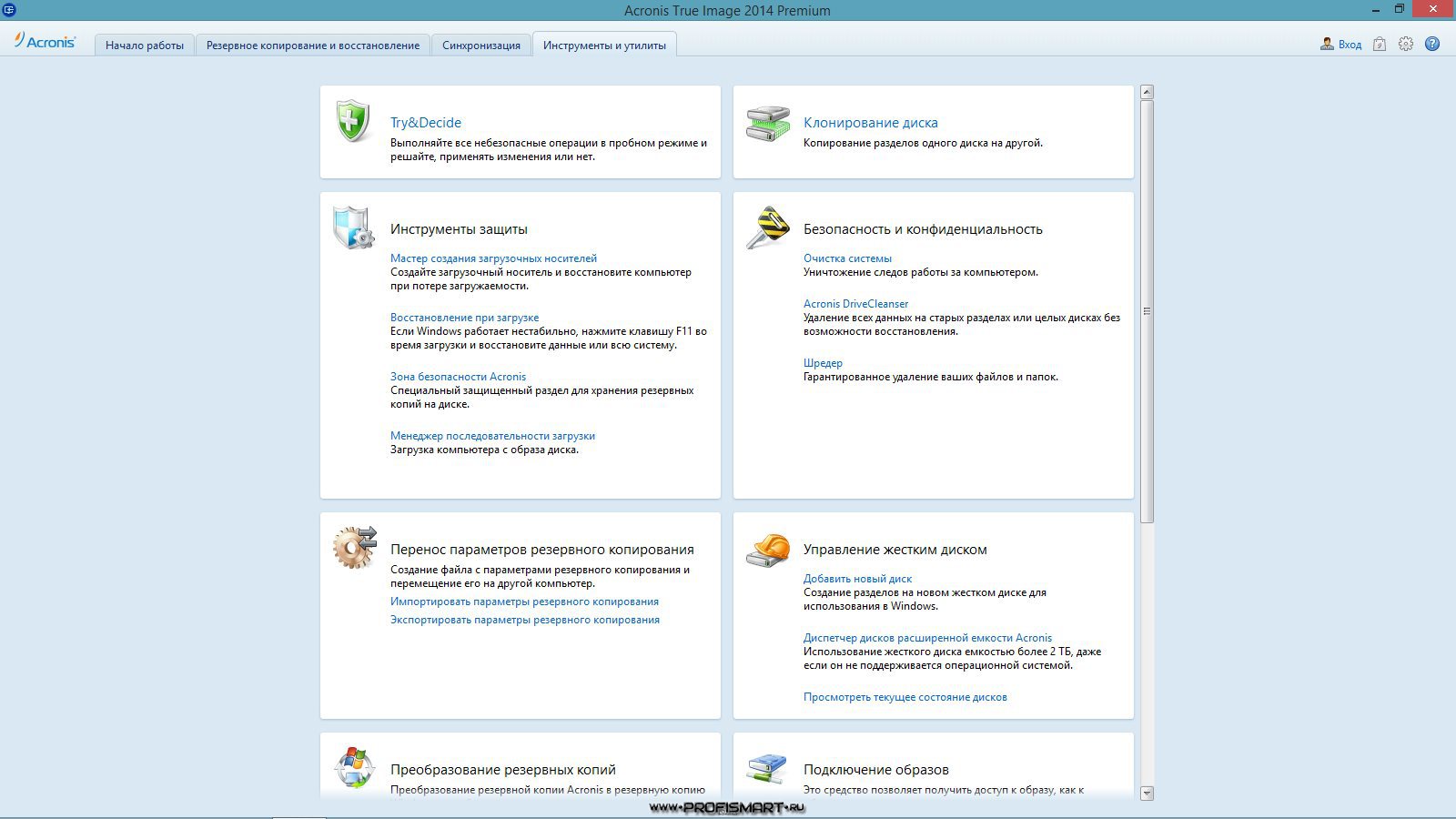This screenshot has width=1456, height=819.
Task: Click the scrollbar up arrow
Action: pyautogui.click(x=1147, y=92)
